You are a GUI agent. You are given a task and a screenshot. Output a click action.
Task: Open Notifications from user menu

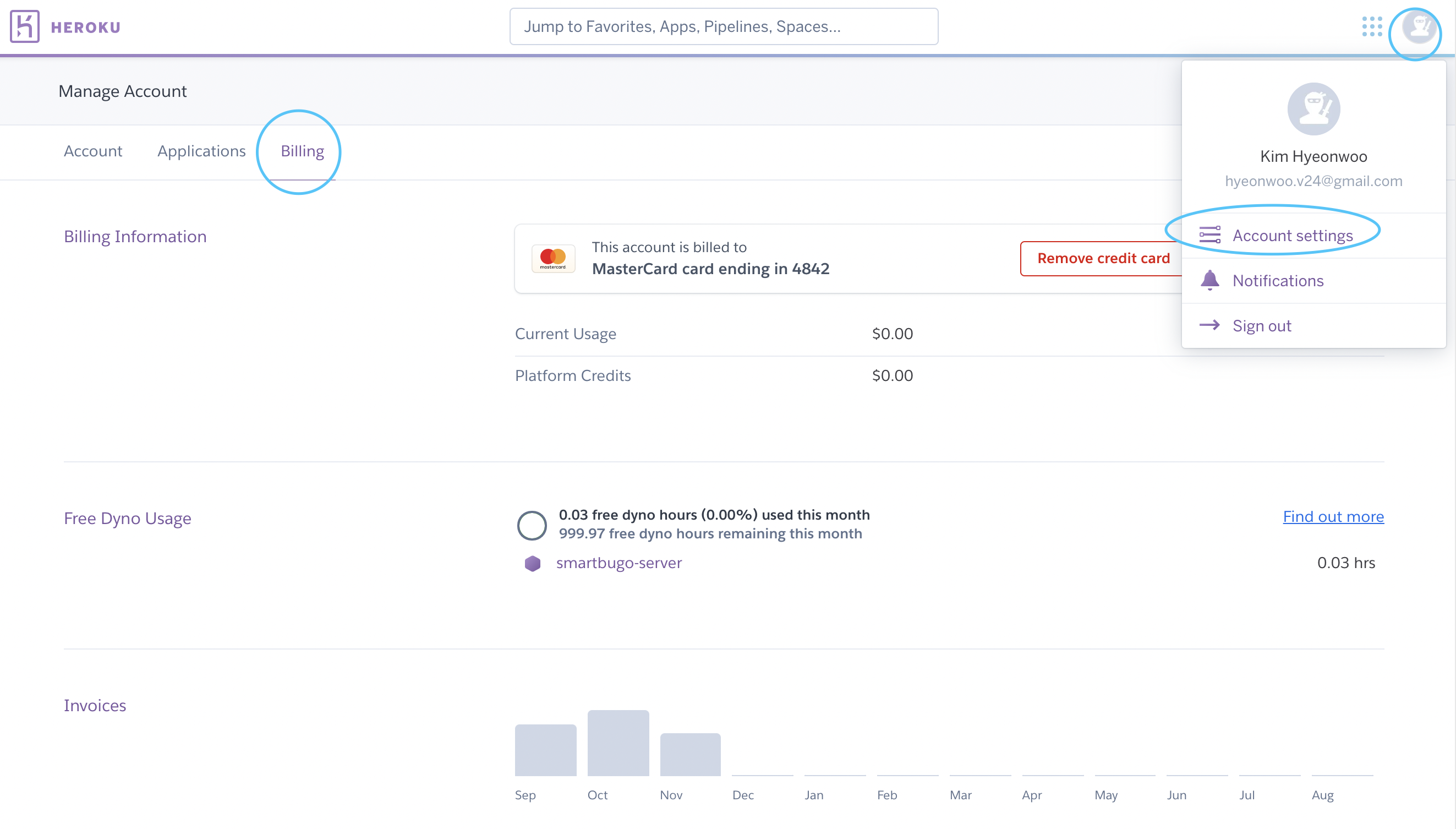pos(1277,280)
